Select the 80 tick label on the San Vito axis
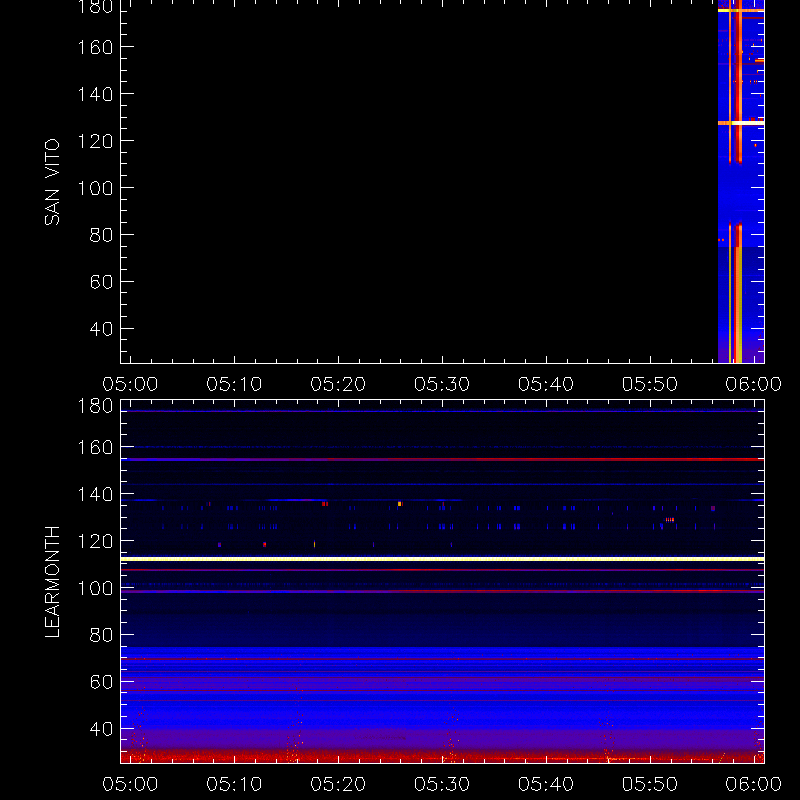 (101, 235)
